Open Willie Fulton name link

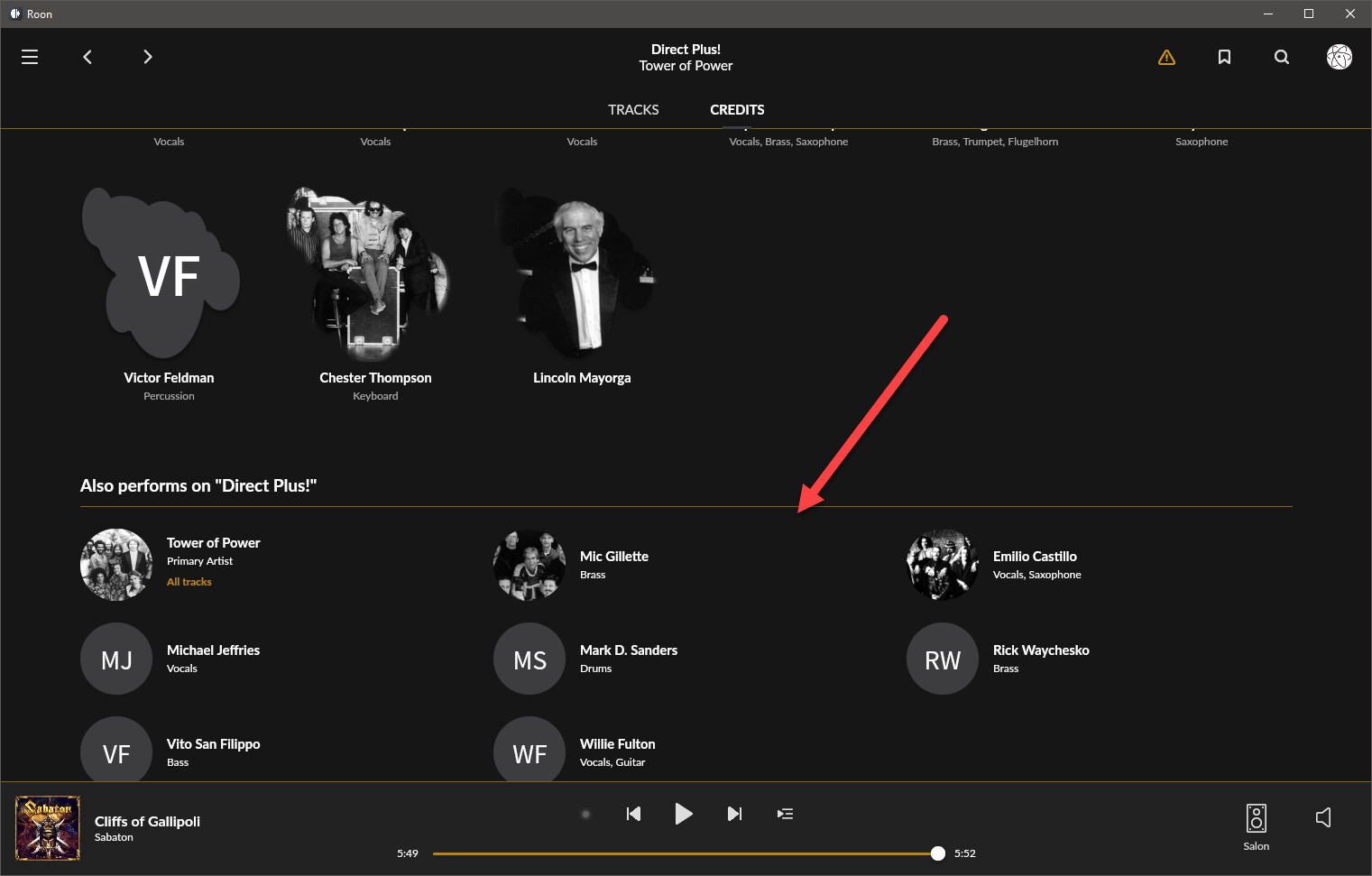point(618,744)
